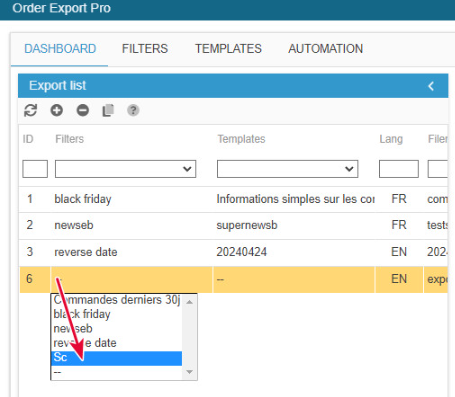This screenshot has width=455, height=397.
Task: Duplicate the selected export via copy icon
Action: 108,110
